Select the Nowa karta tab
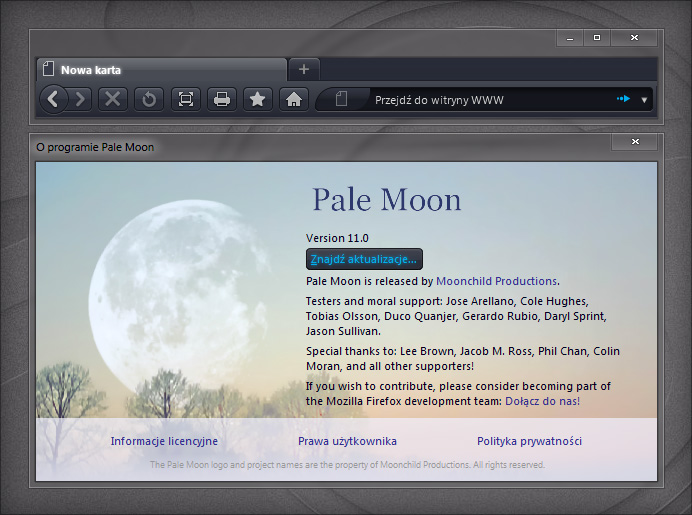 point(162,70)
